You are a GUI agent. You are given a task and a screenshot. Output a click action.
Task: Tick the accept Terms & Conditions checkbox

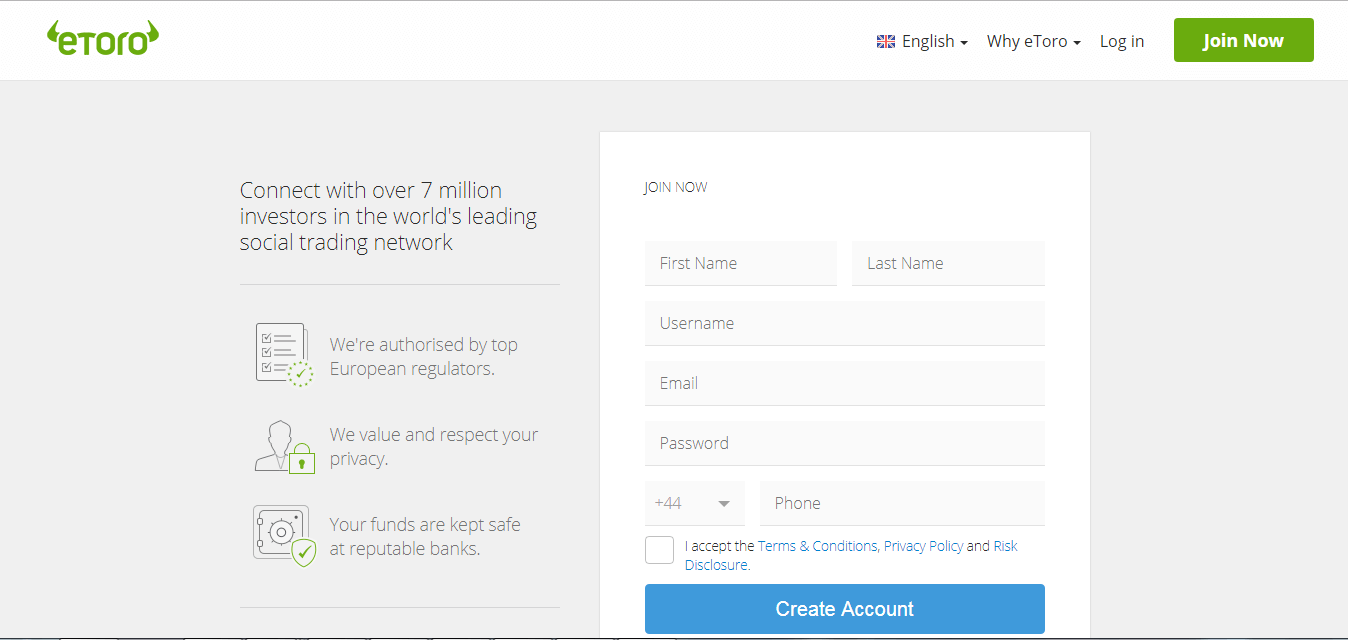point(660,550)
